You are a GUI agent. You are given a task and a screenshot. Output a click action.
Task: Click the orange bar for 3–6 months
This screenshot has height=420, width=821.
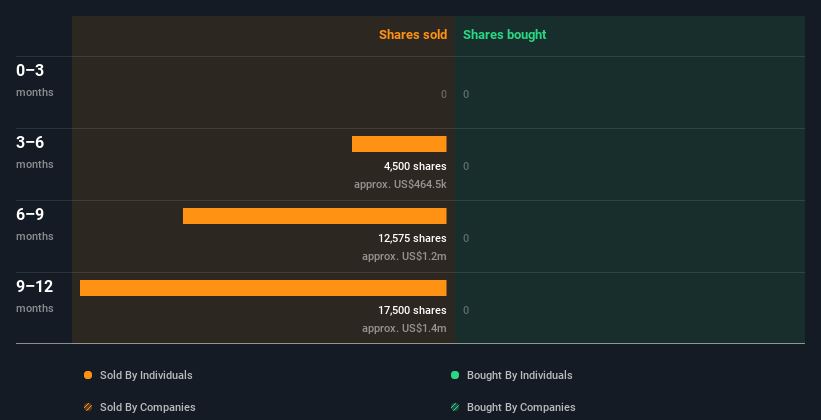coord(399,144)
